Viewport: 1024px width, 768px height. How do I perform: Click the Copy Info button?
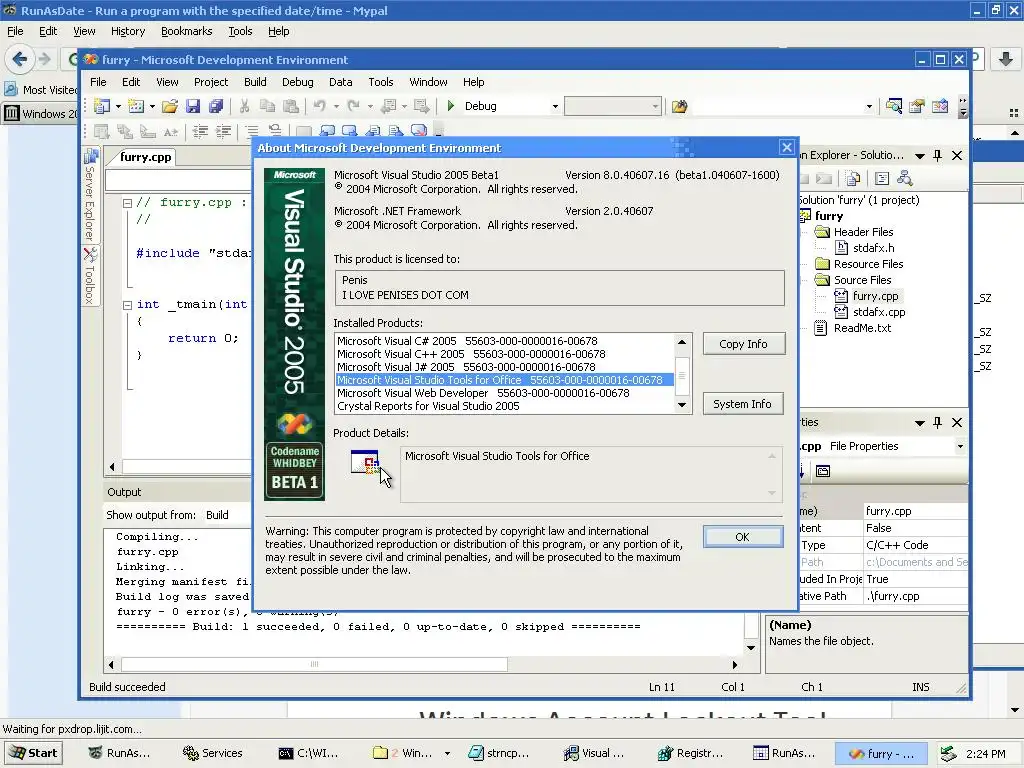pyautogui.click(x=743, y=344)
